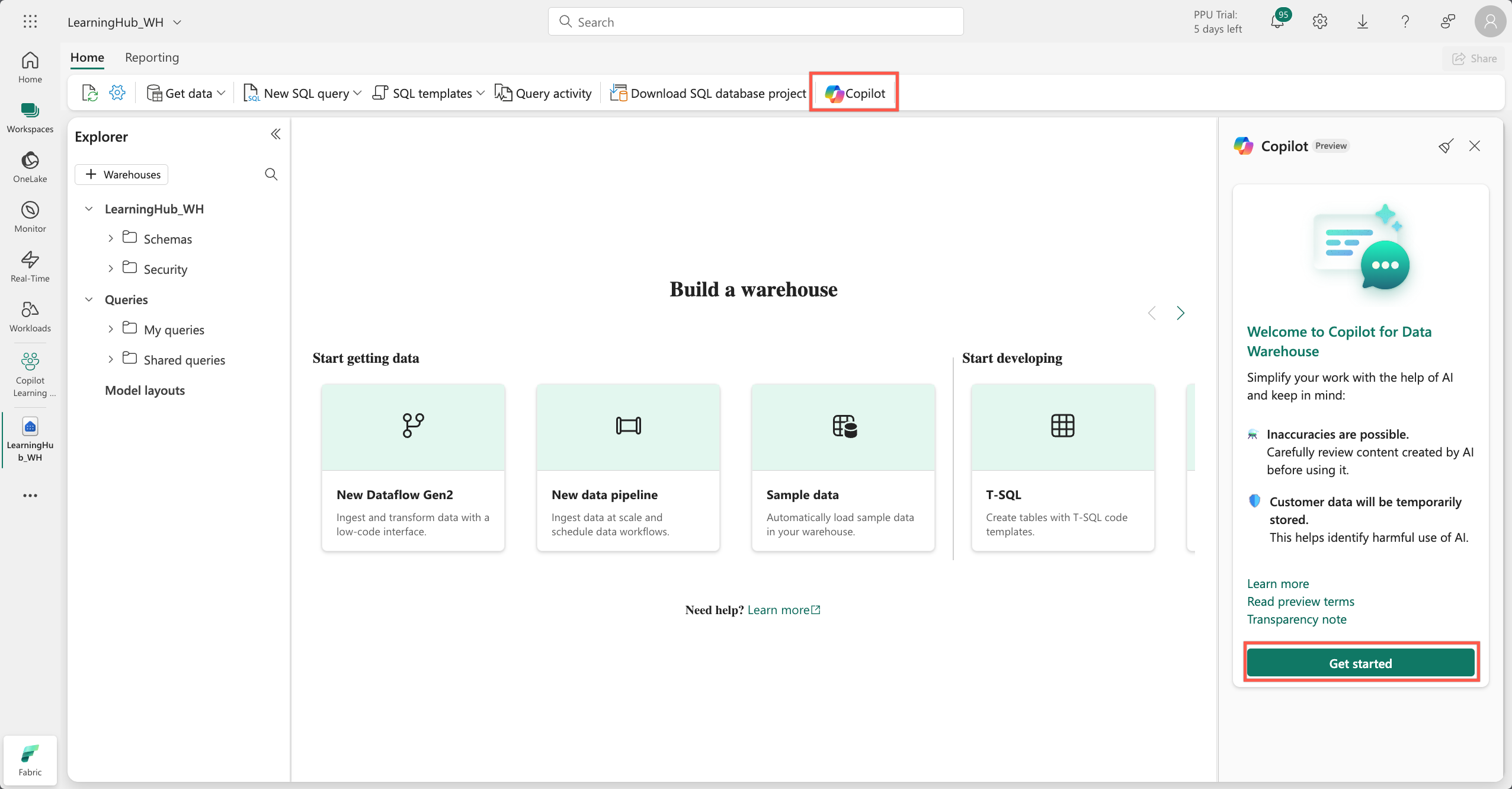Expand the My queries folder
The height and width of the screenshot is (789, 1512).
pos(111,329)
